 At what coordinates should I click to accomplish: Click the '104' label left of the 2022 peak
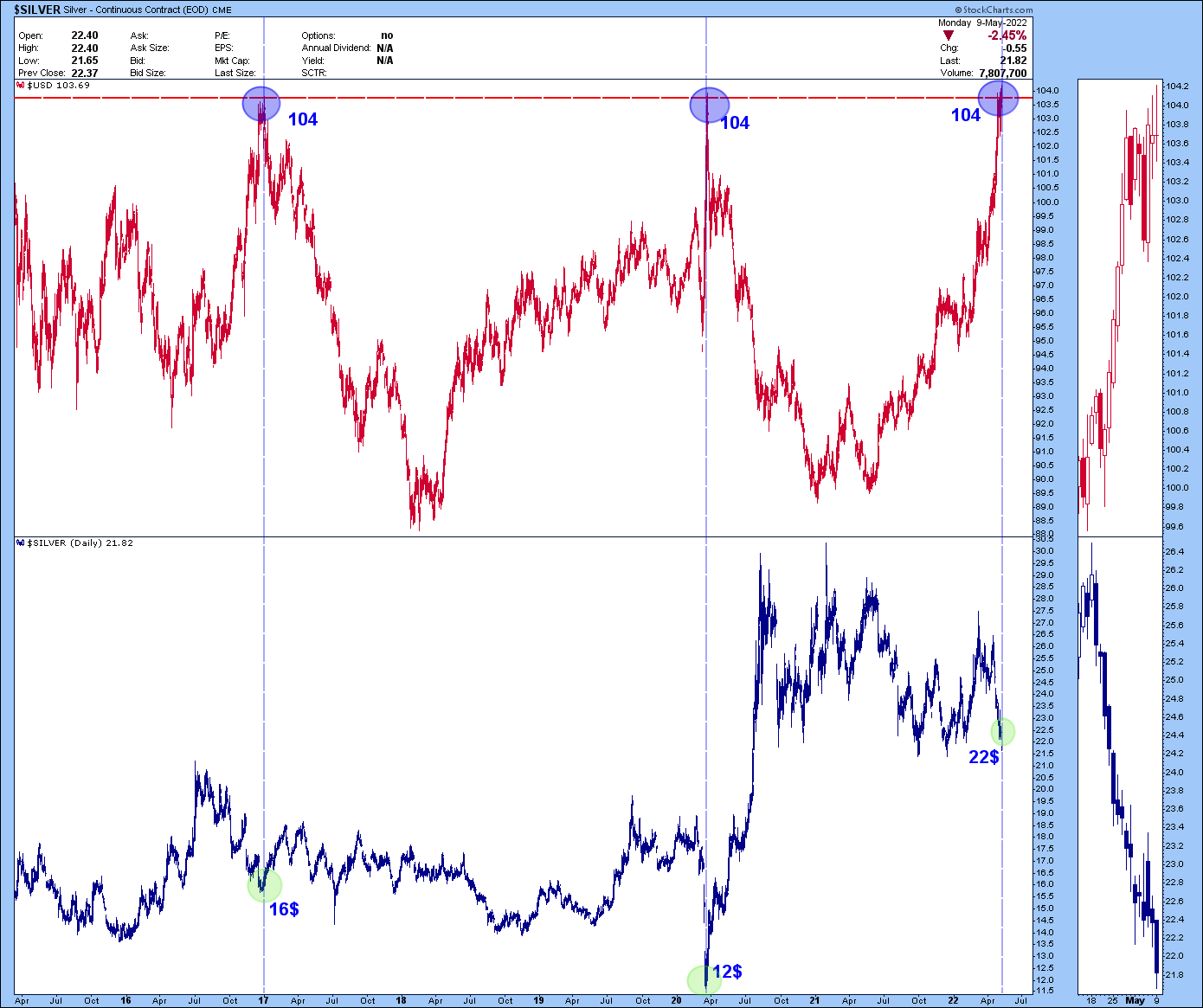click(966, 116)
